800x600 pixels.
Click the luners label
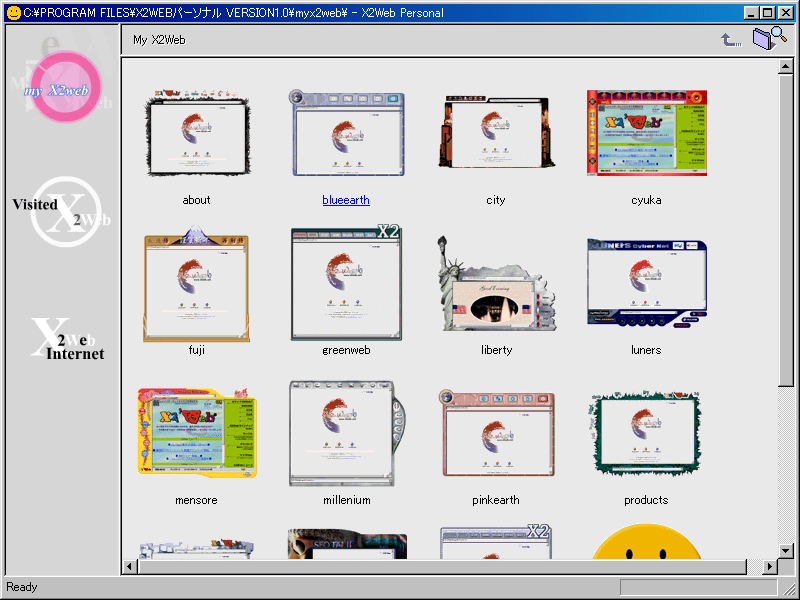646,350
